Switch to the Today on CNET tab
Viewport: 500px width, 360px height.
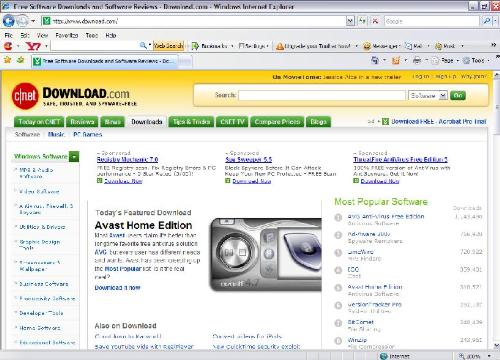[x=39, y=122]
